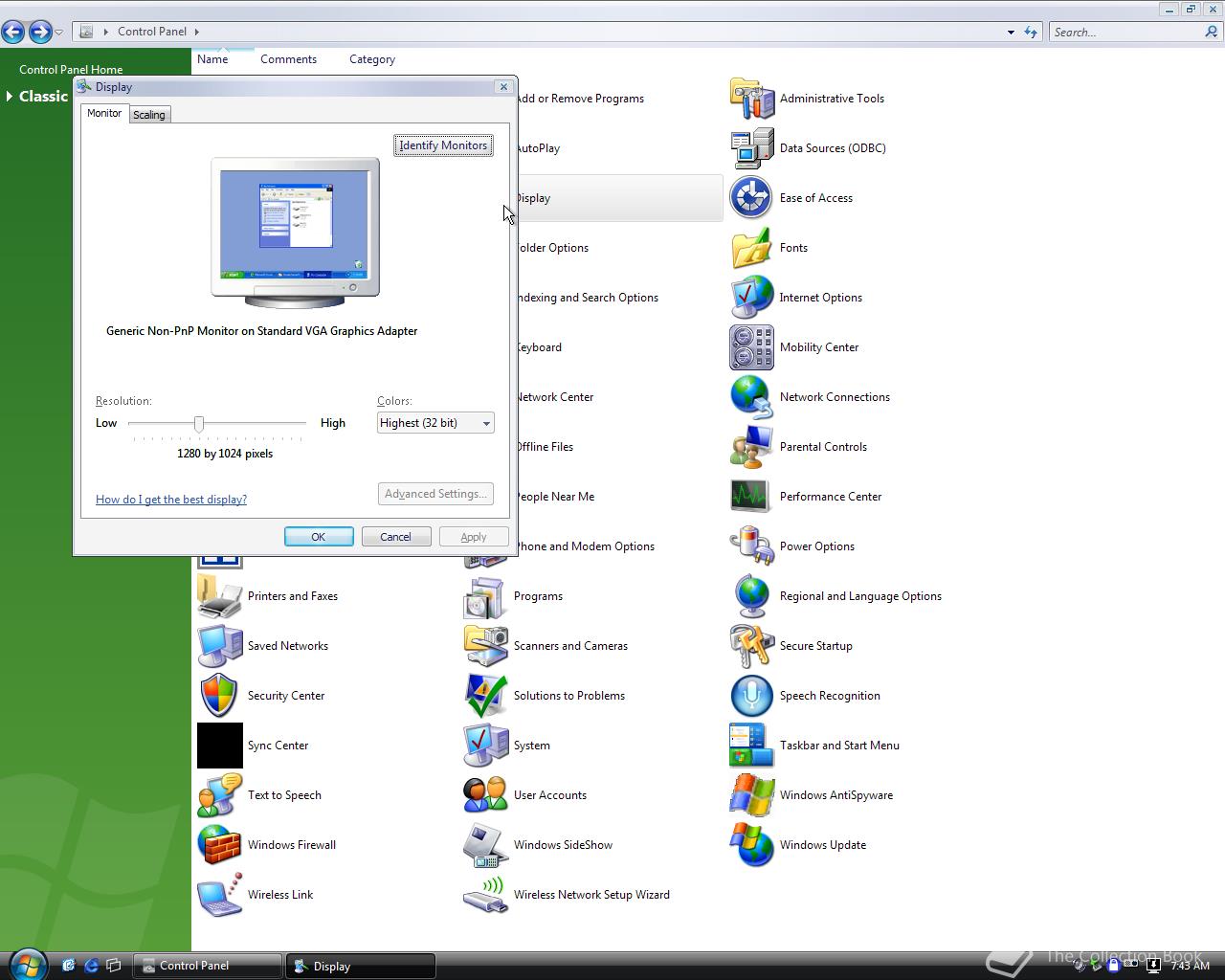Launch Internet Explorer from Quick Launch
1225x980 pixels.
[x=91, y=966]
